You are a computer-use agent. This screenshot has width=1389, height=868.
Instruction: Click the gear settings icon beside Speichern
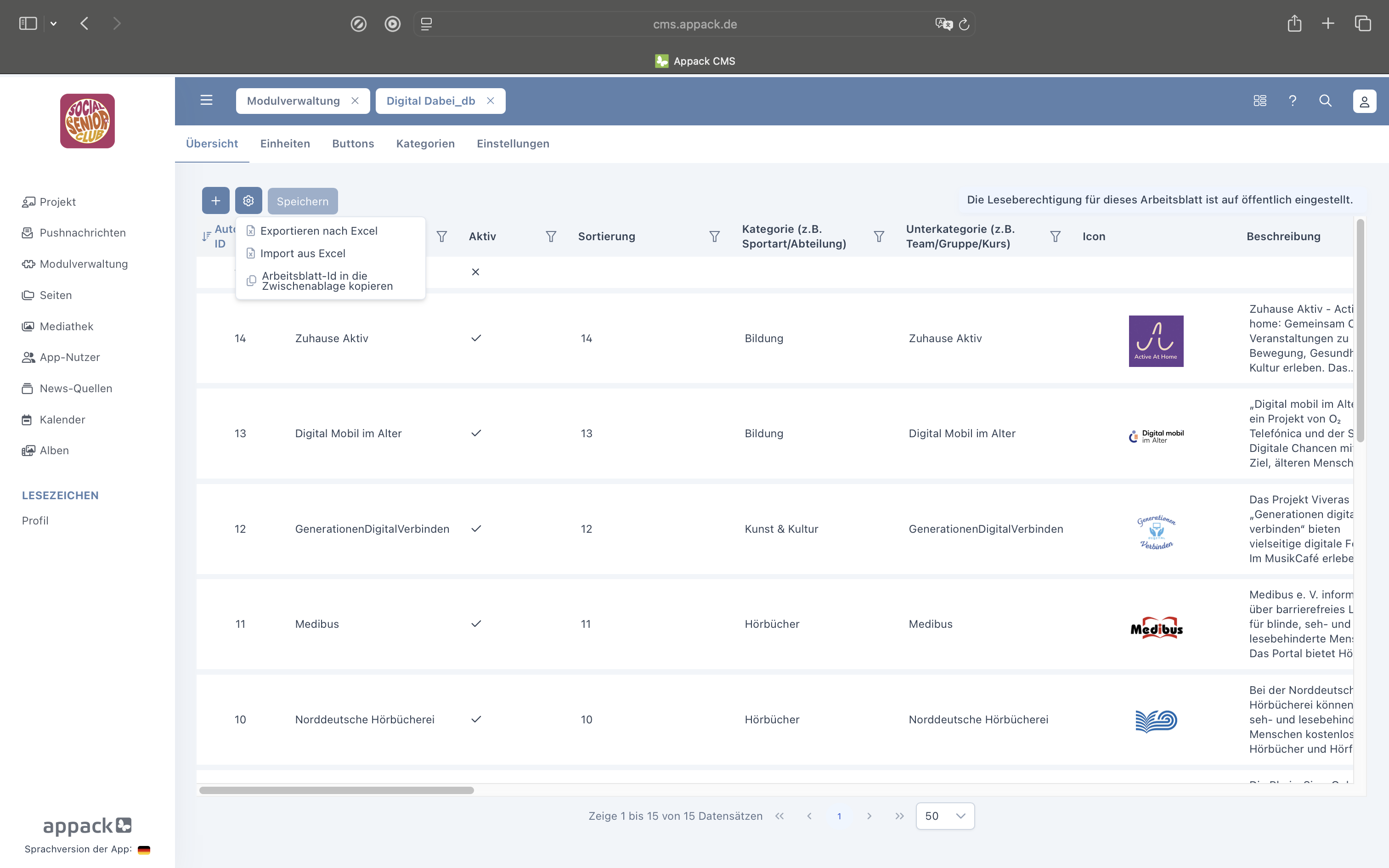pyautogui.click(x=248, y=201)
